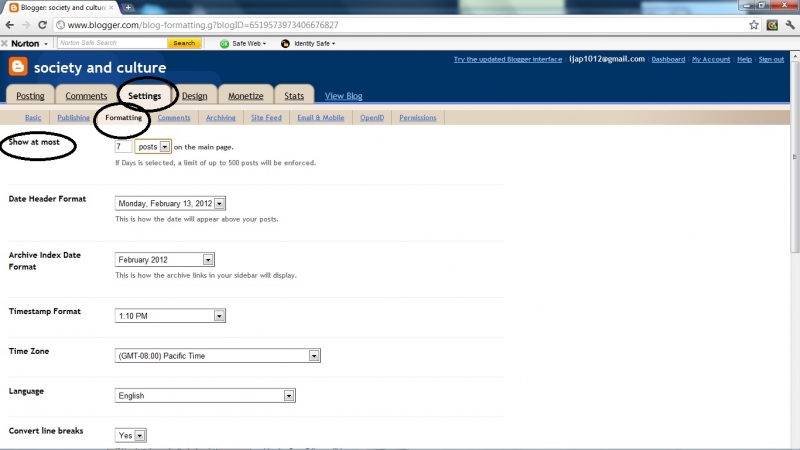Image resolution: width=800 pixels, height=450 pixels.
Task: Click the Sign out link
Action: [771, 59]
